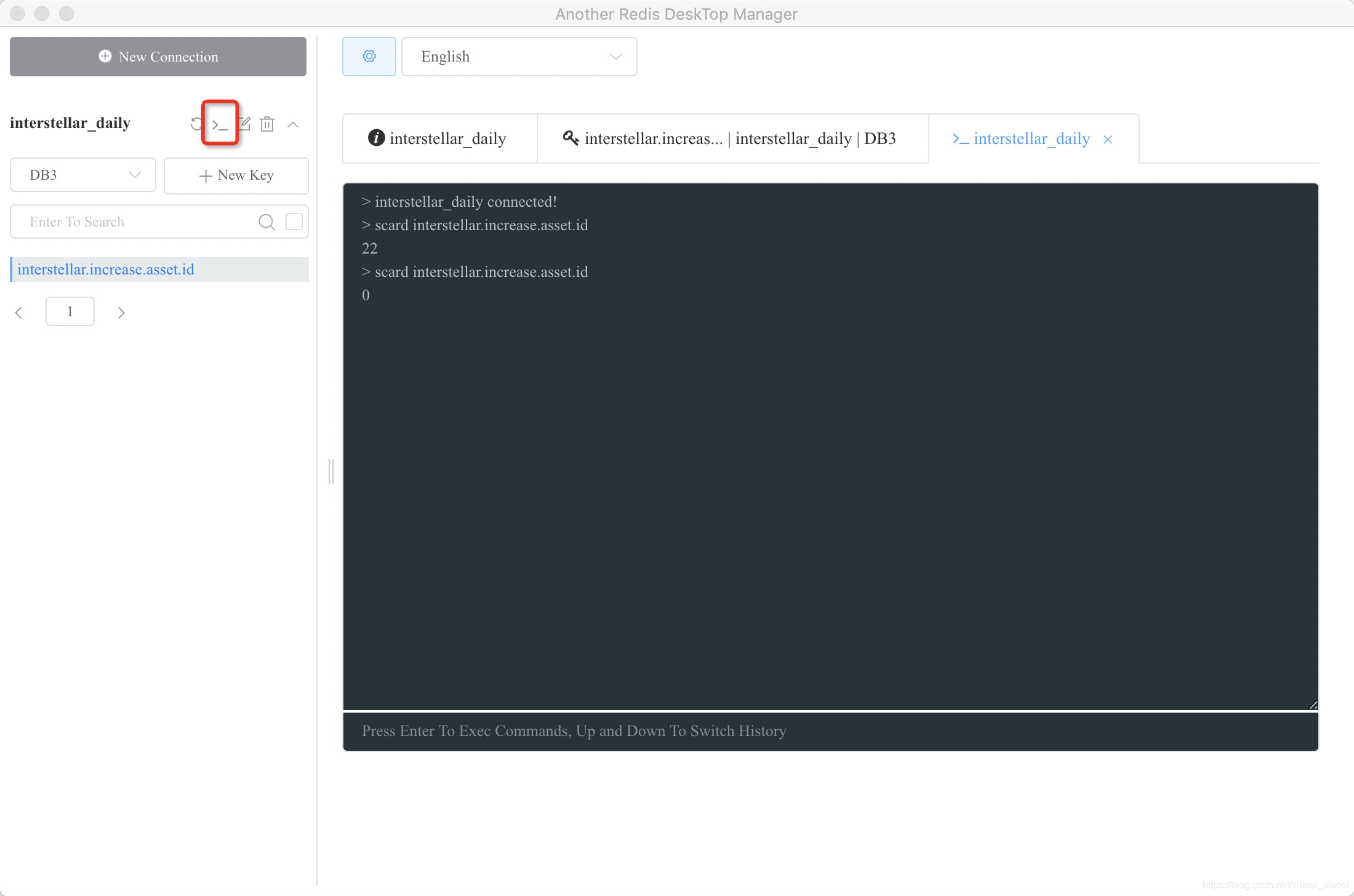This screenshot has width=1354, height=896.
Task: Refresh the interstellar_daily connection
Action: point(196,124)
